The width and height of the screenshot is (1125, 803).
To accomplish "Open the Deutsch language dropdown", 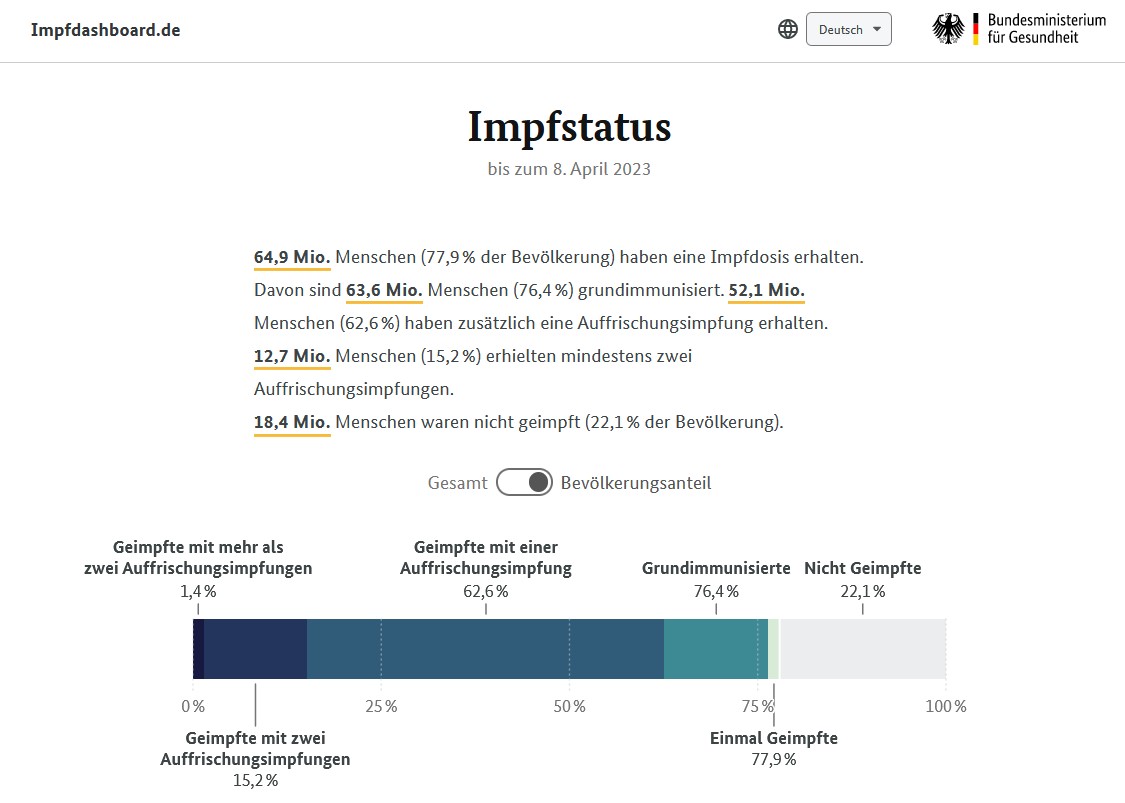I will click(x=848, y=29).
